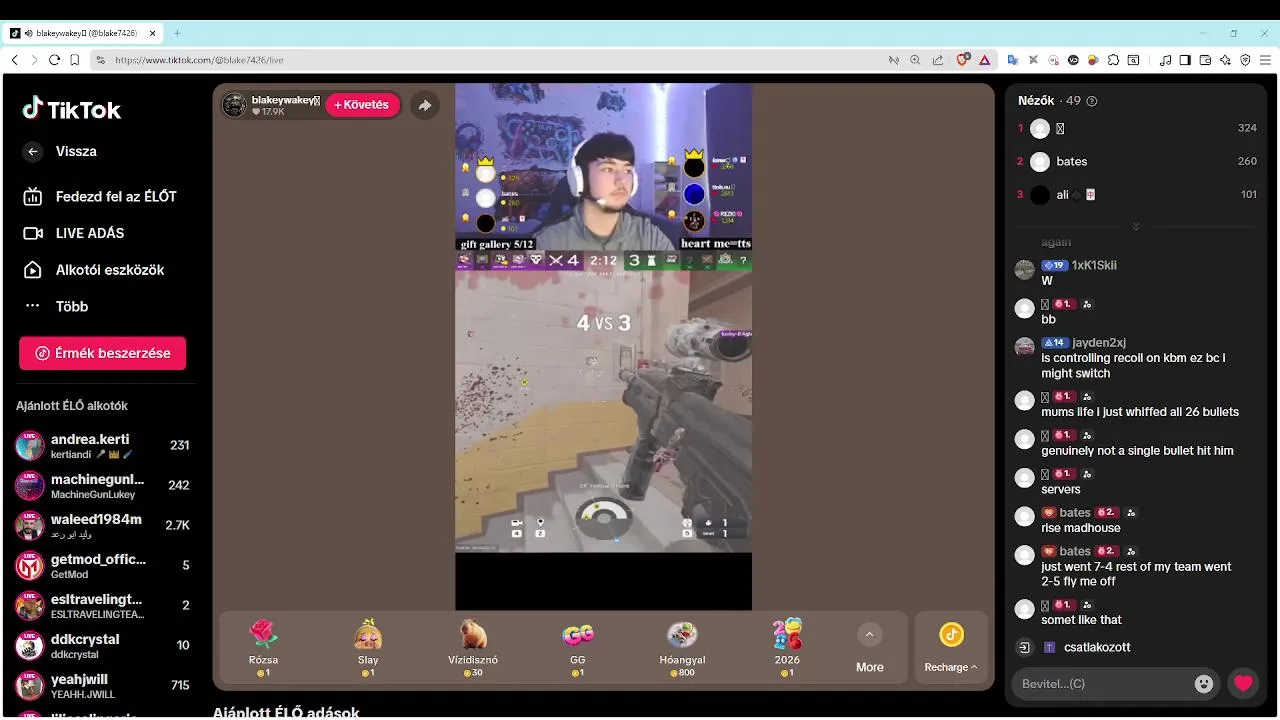Send the GG gift

point(578,648)
